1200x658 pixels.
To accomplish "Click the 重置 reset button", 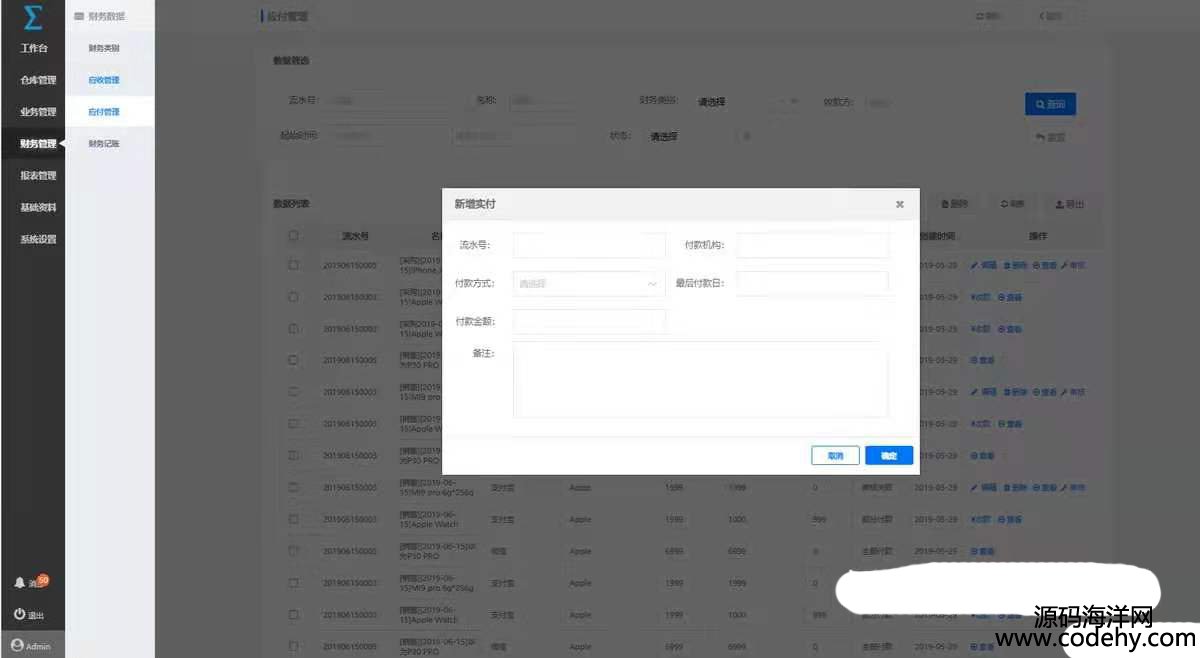I will coord(1050,137).
